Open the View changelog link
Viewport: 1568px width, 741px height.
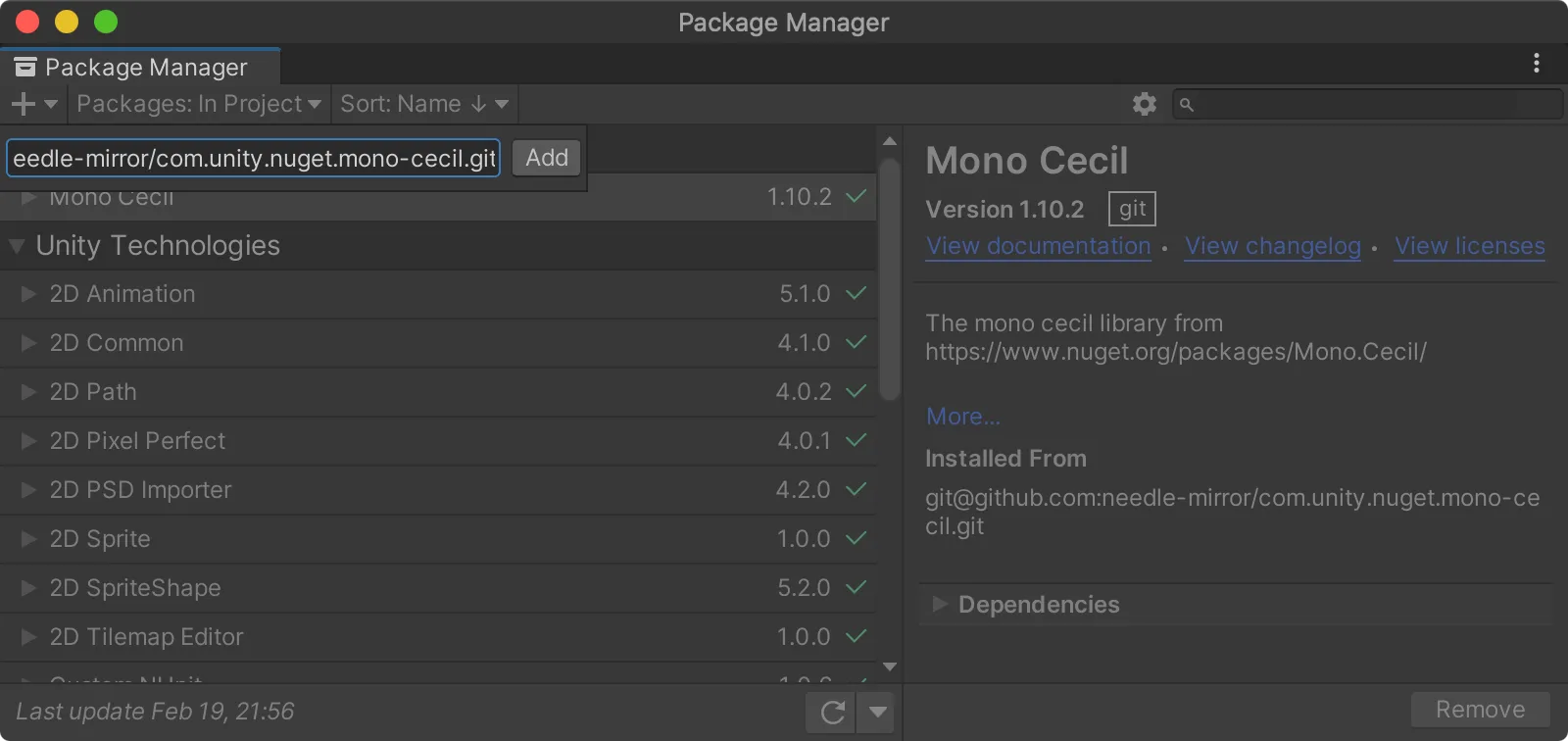(x=1272, y=246)
